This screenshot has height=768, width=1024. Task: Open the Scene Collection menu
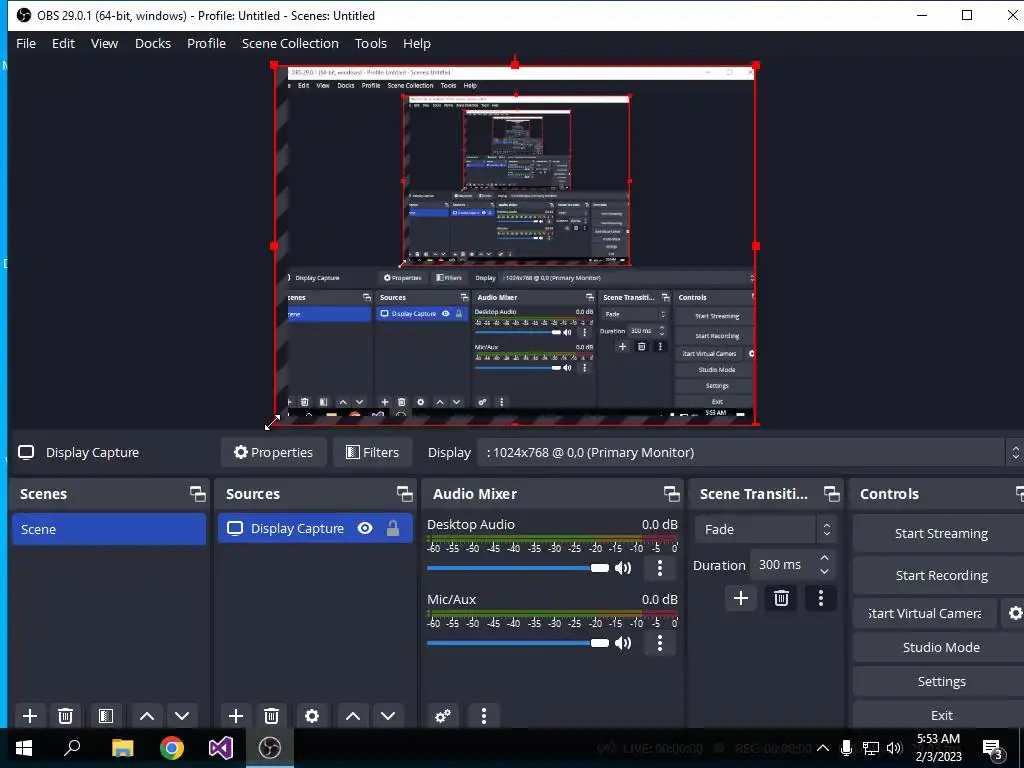pyautogui.click(x=290, y=43)
